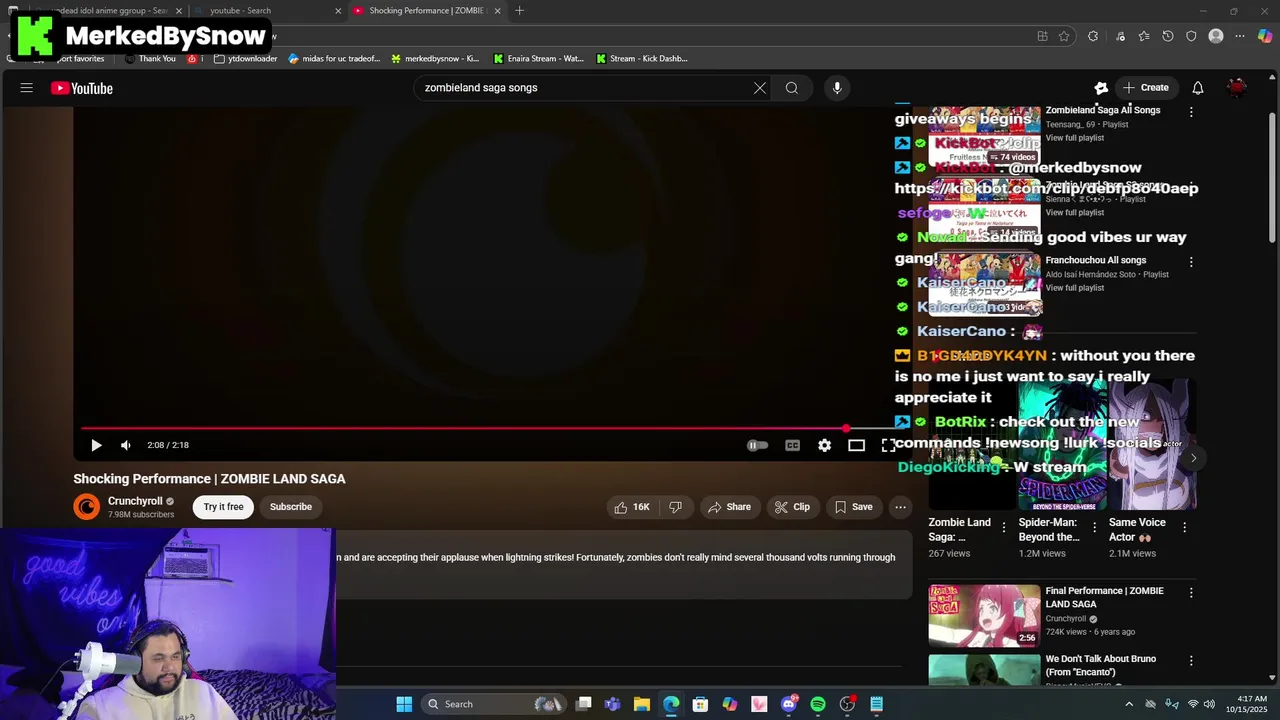
Task: Open options for Same Voice Actor short
Action: coord(1185,527)
